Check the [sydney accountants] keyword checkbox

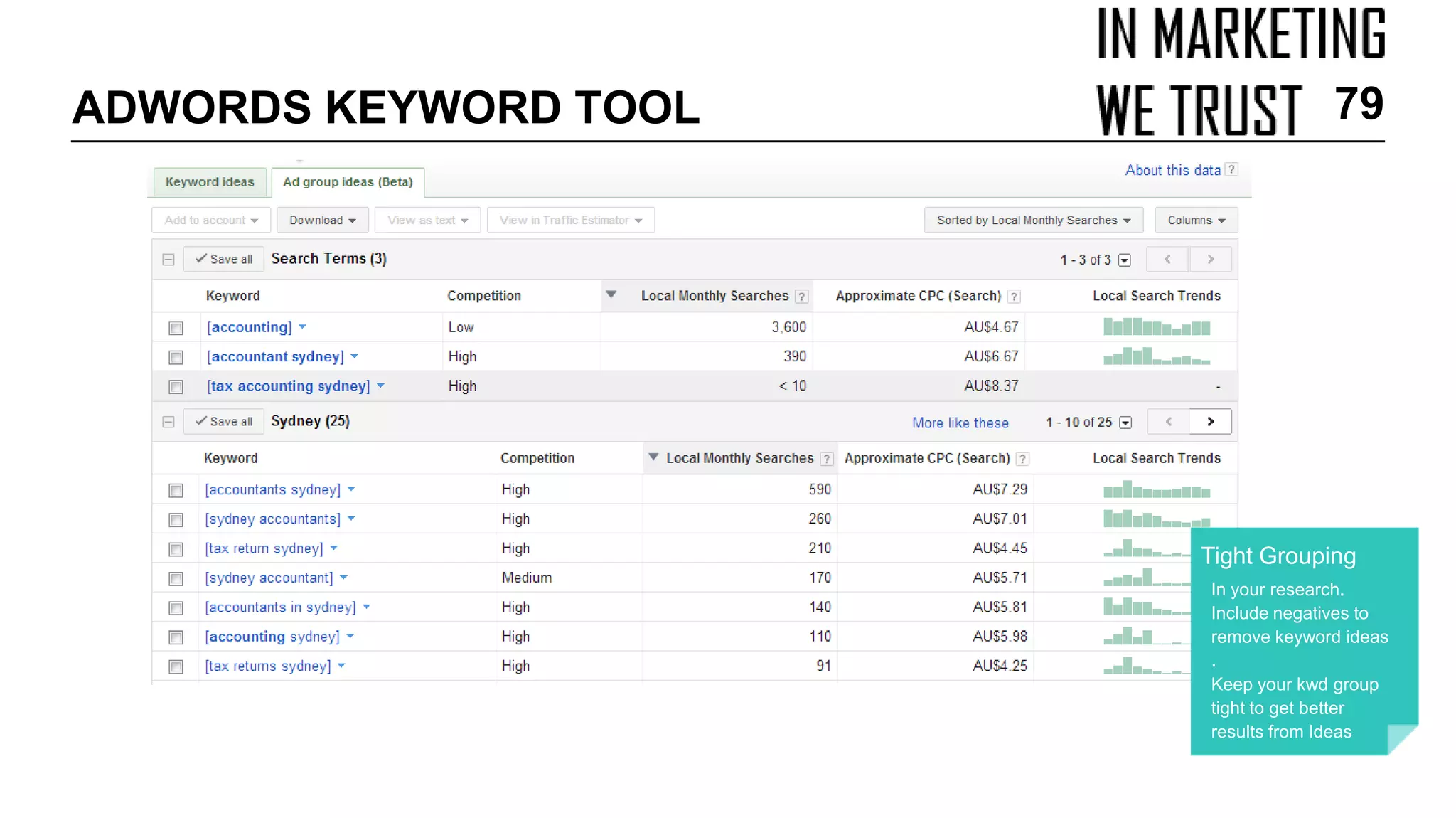coord(176,520)
